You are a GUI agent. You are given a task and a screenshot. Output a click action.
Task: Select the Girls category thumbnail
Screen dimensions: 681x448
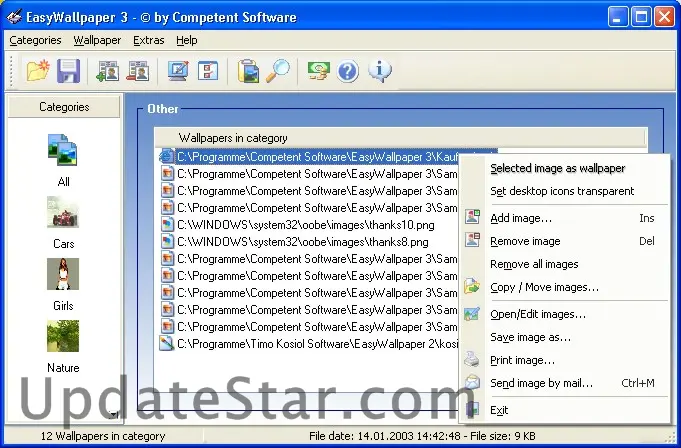pyautogui.click(x=63, y=274)
